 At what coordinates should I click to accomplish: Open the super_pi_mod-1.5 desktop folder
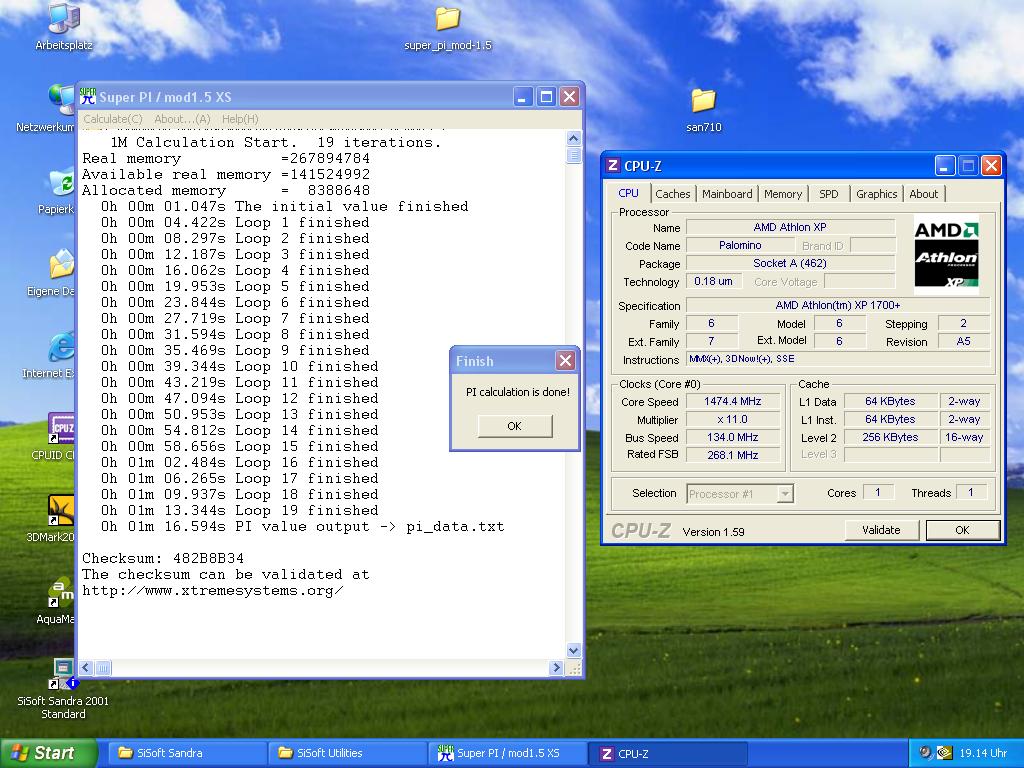point(447,20)
